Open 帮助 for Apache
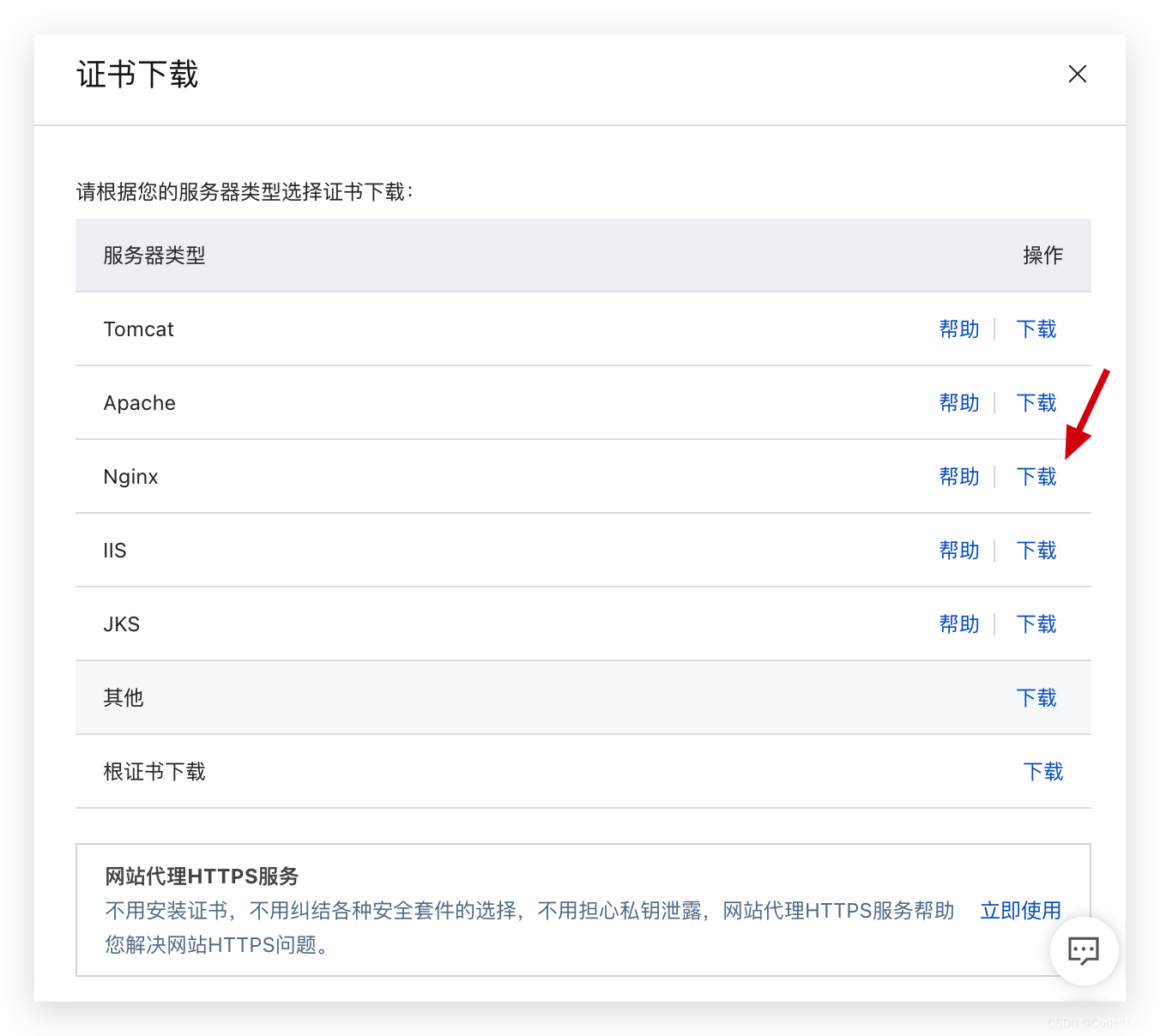Viewport: 1160px width, 1036px height. tap(959, 403)
